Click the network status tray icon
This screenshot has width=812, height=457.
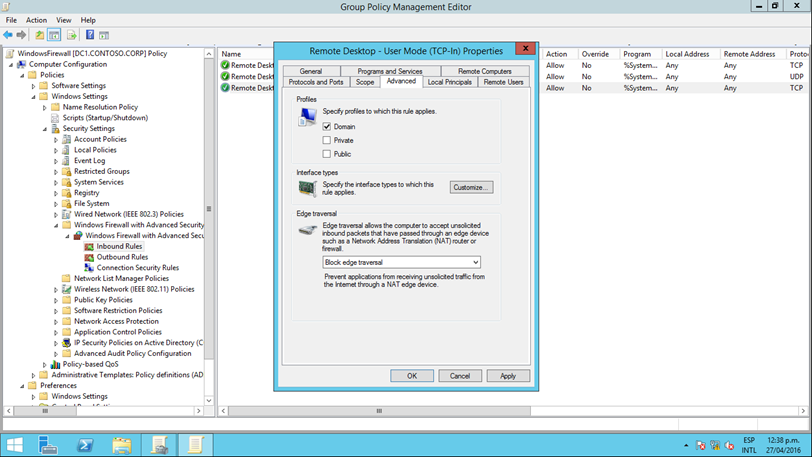coord(715,446)
